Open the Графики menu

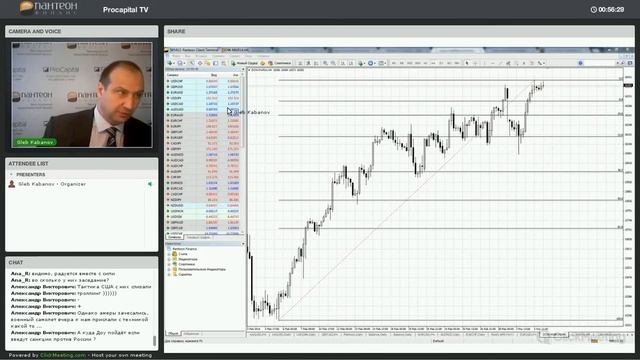[x=218, y=56]
